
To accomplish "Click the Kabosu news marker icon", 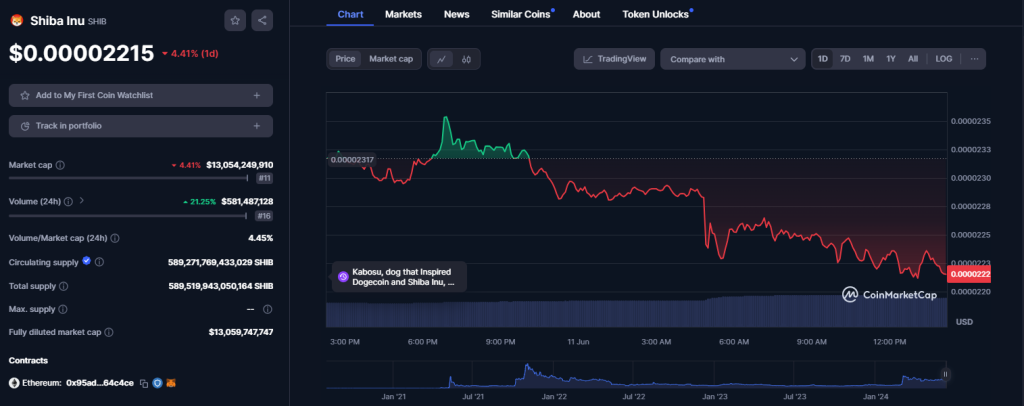I will tap(343, 277).
